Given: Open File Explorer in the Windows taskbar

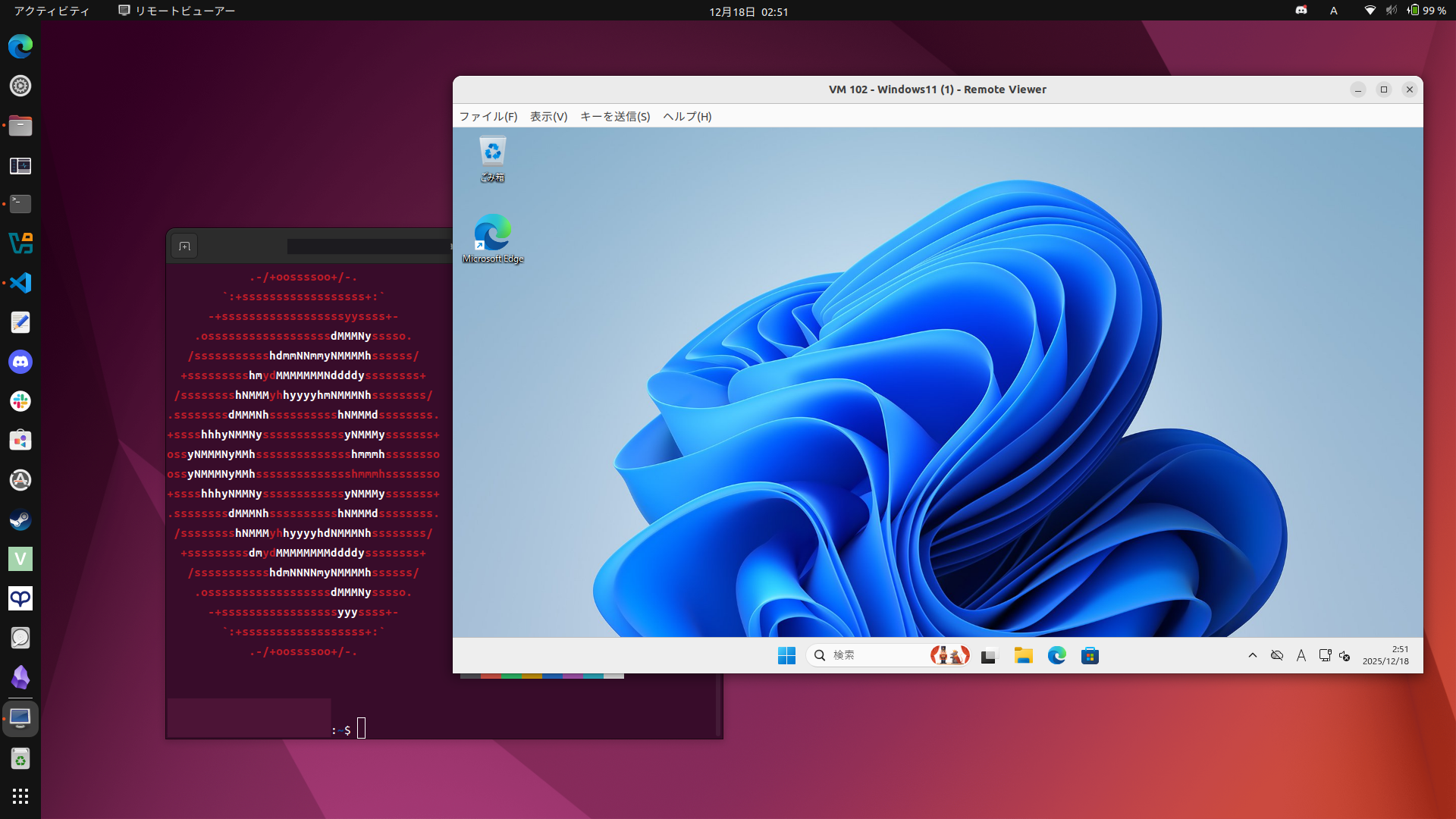Looking at the screenshot, I should point(1024,654).
